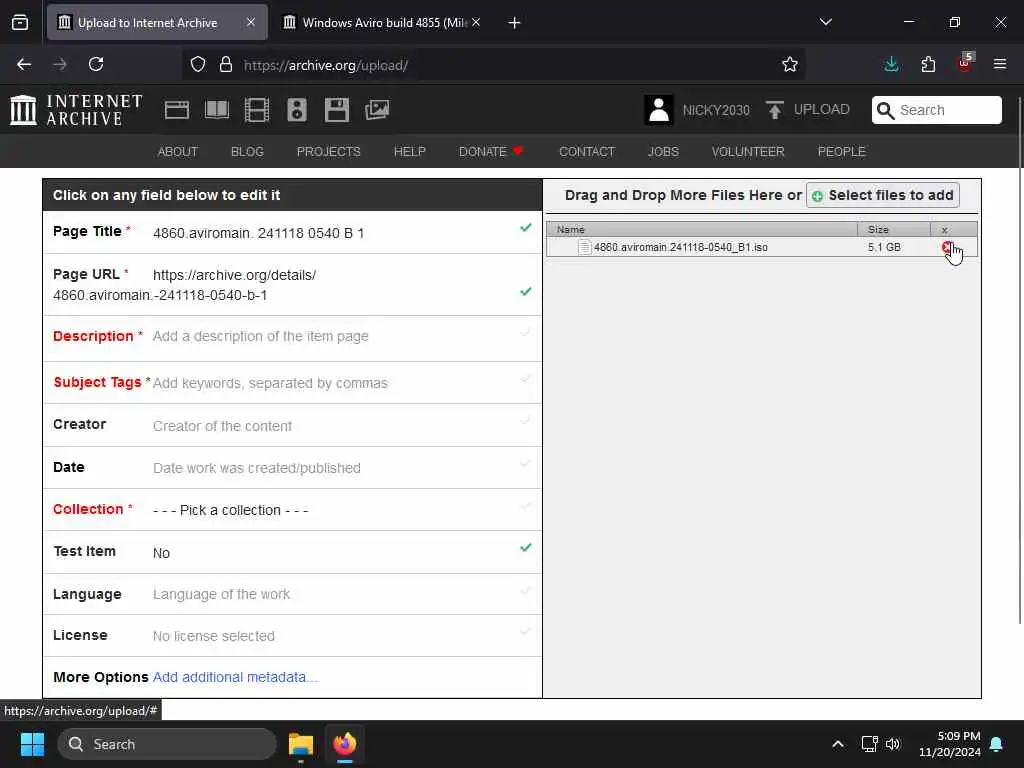Screen dimensions: 1024x768
Task: Click the uBlock extension icon with badge
Action: (x=965, y=63)
